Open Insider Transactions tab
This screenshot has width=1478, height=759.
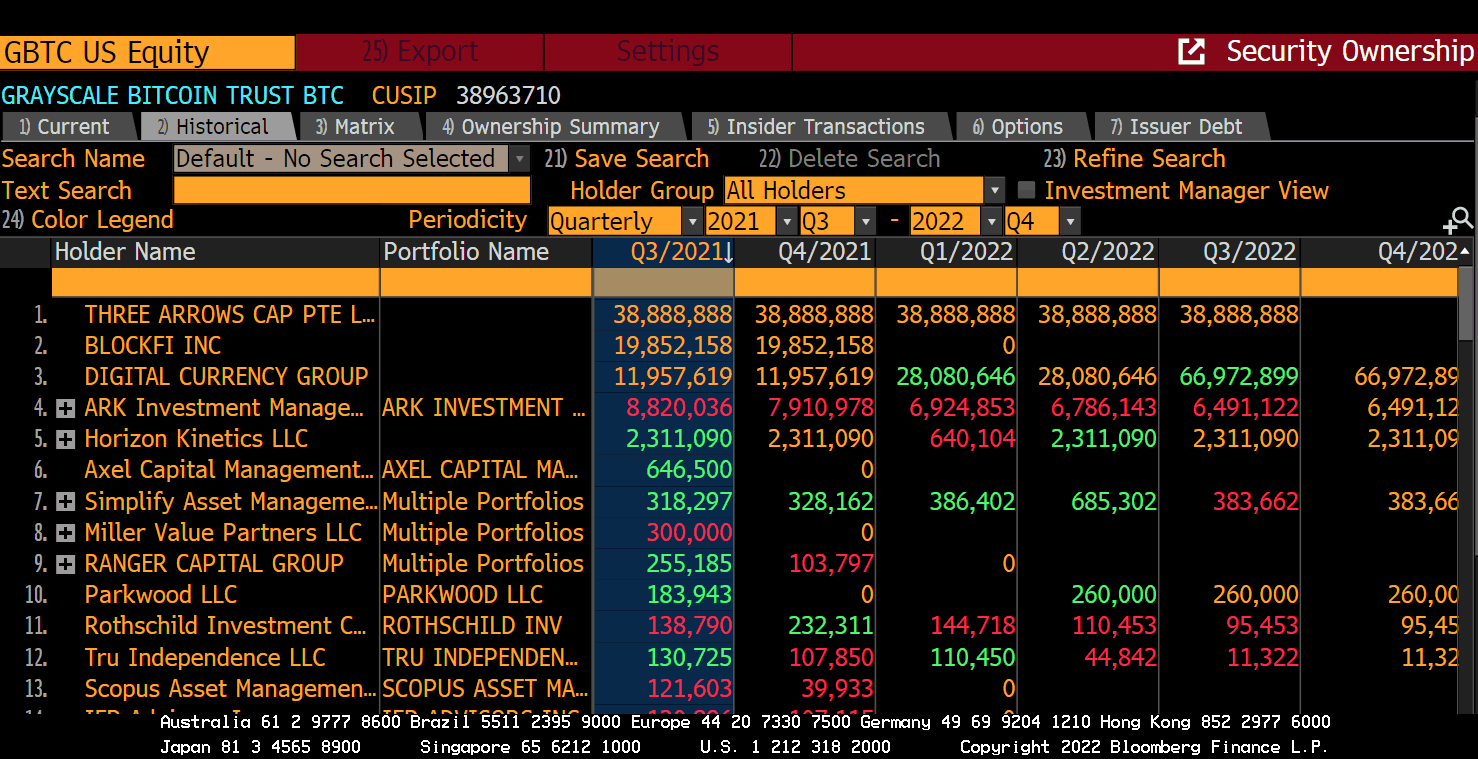click(x=818, y=127)
